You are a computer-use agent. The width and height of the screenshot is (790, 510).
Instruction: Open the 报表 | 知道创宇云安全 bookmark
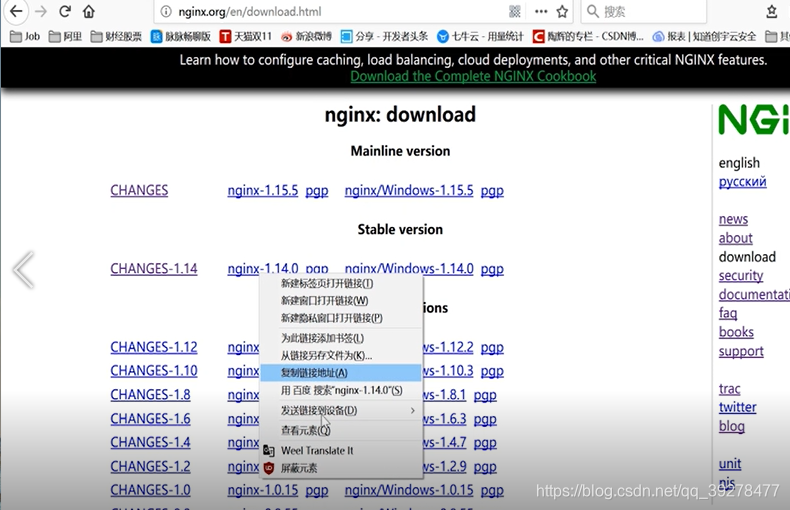click(704, 36)
